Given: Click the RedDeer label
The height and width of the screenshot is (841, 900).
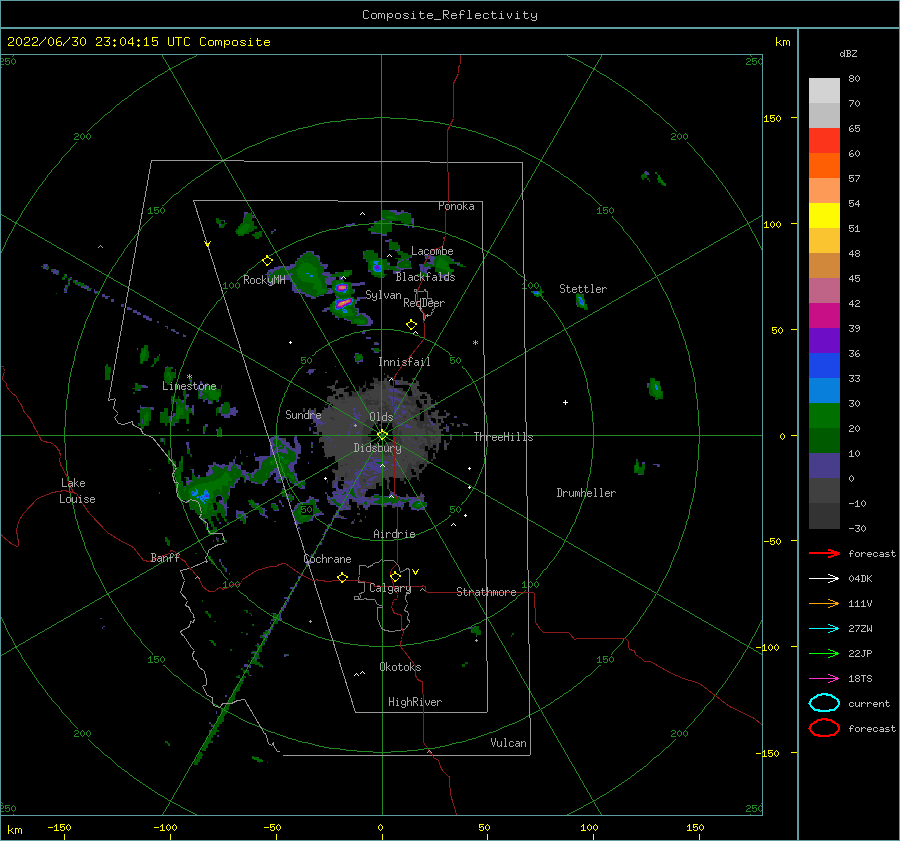Looking at the screenshot, I should pos(424,303).
